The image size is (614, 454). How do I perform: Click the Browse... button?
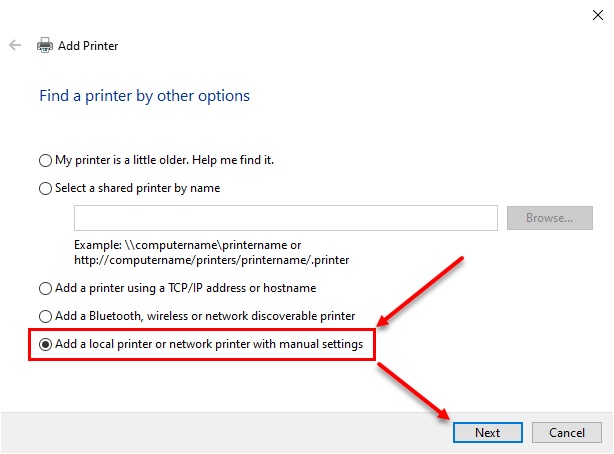(550, 218)
